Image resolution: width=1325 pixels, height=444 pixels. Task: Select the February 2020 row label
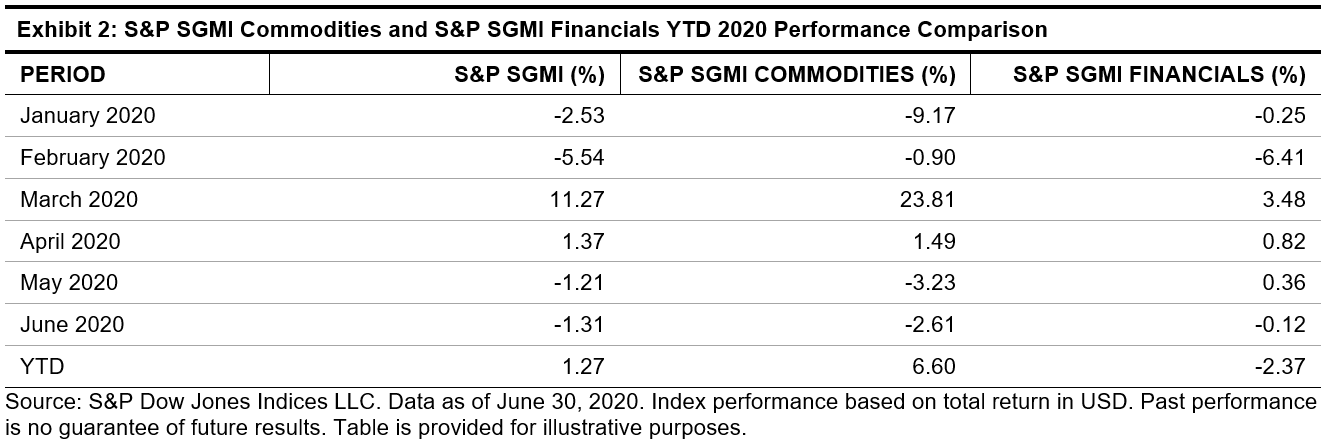(x=93, y=158)
